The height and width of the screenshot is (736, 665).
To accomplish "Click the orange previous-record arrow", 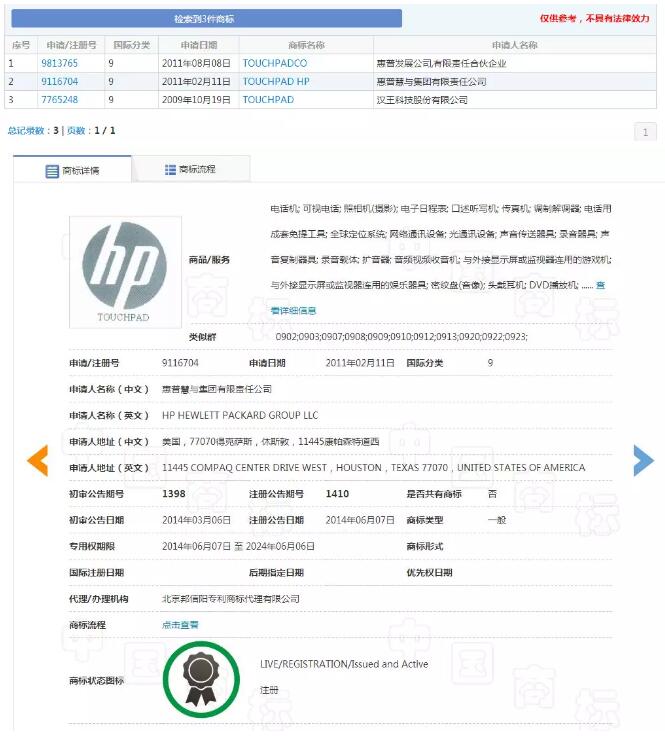I will point(38,460).
